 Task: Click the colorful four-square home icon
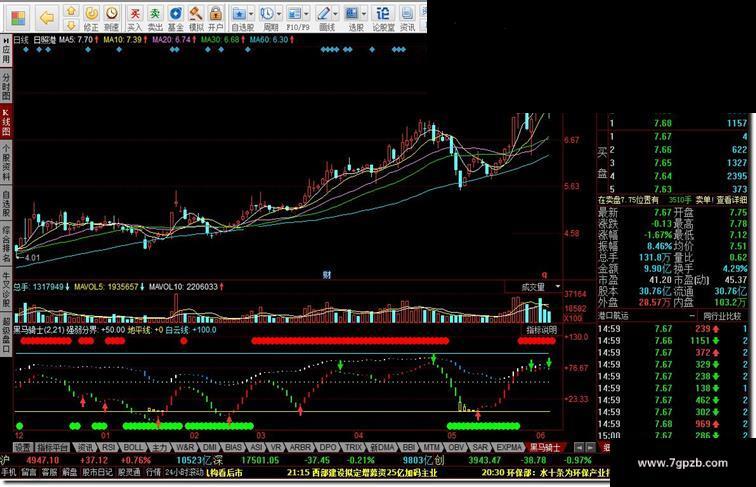click(x=18, y=18)
